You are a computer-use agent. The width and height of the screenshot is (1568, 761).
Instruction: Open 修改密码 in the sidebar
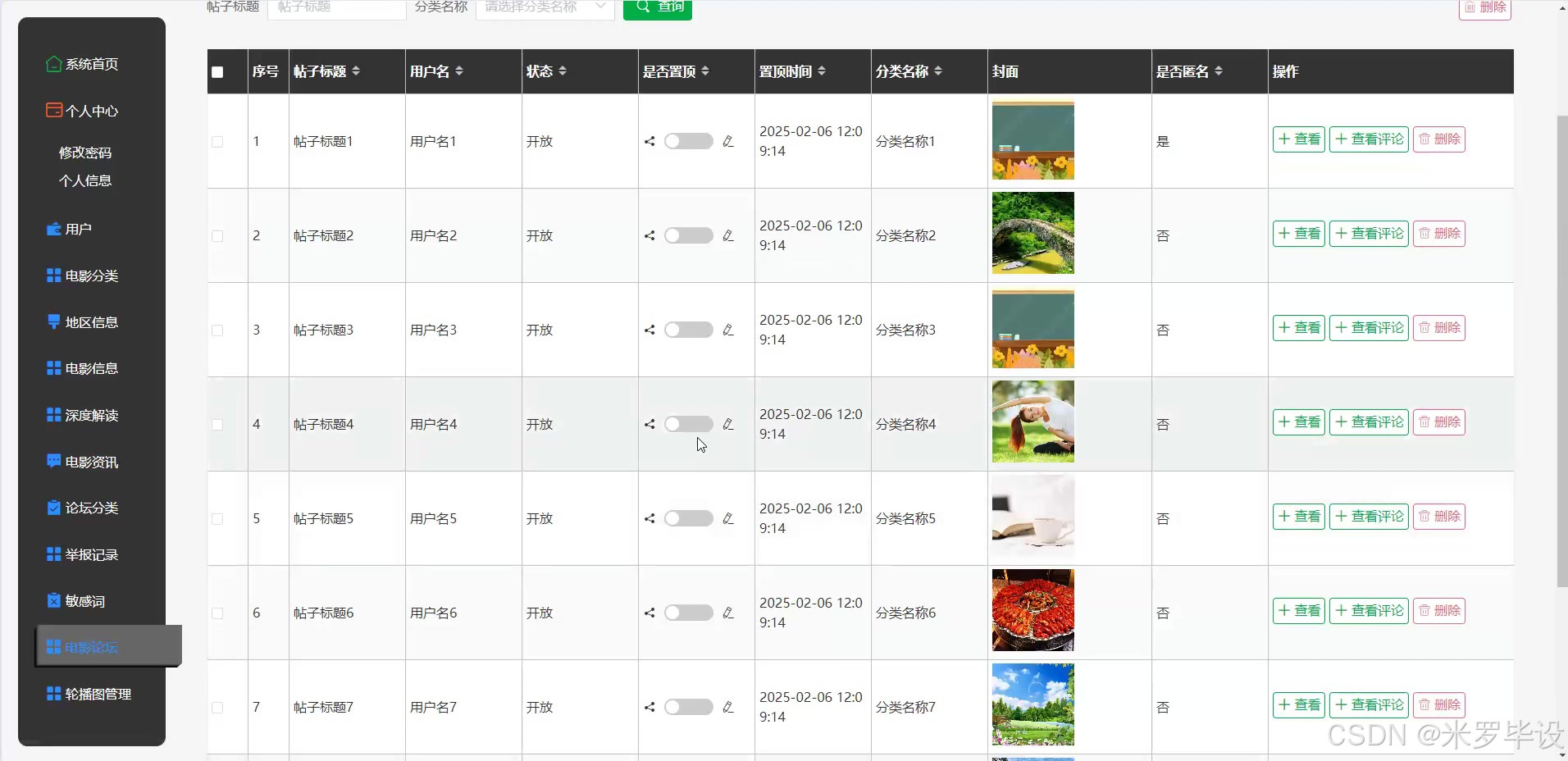(85, 153)
